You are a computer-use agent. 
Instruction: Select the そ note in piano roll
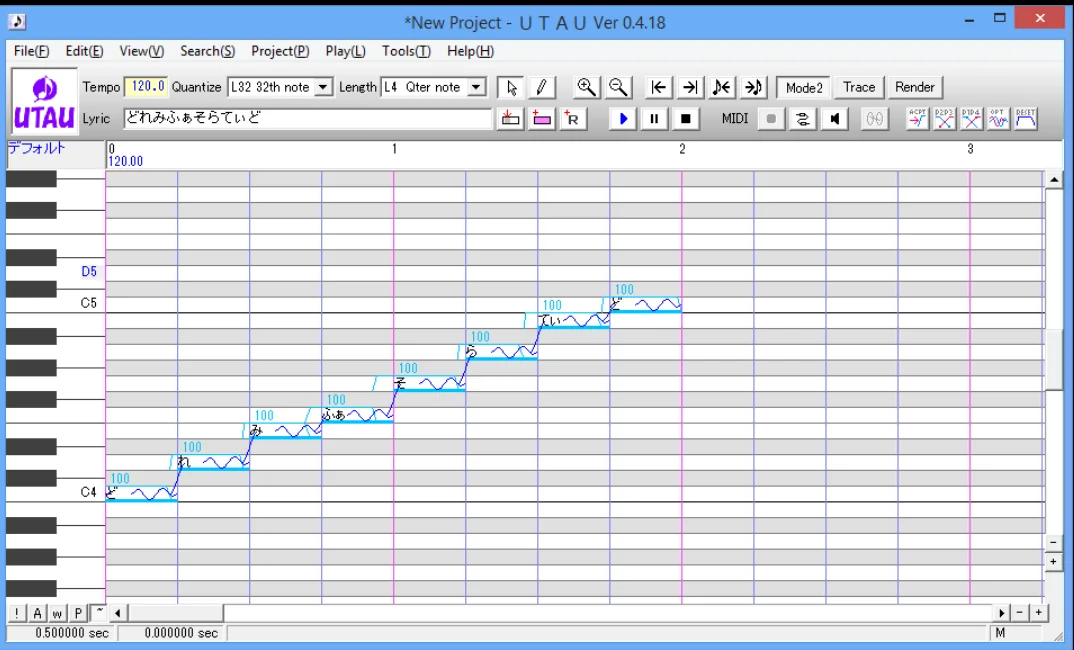429,384
